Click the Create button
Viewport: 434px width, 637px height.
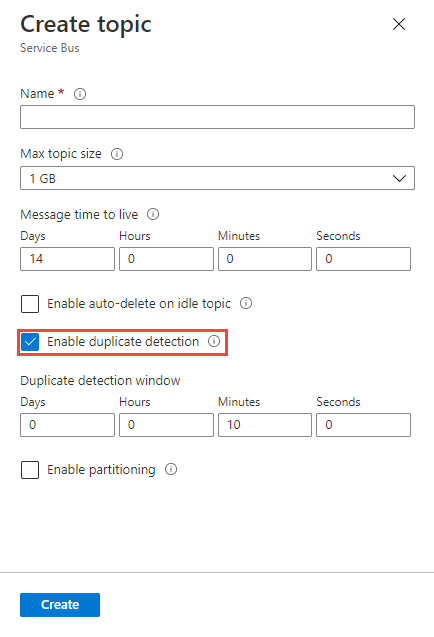(60, 604)
